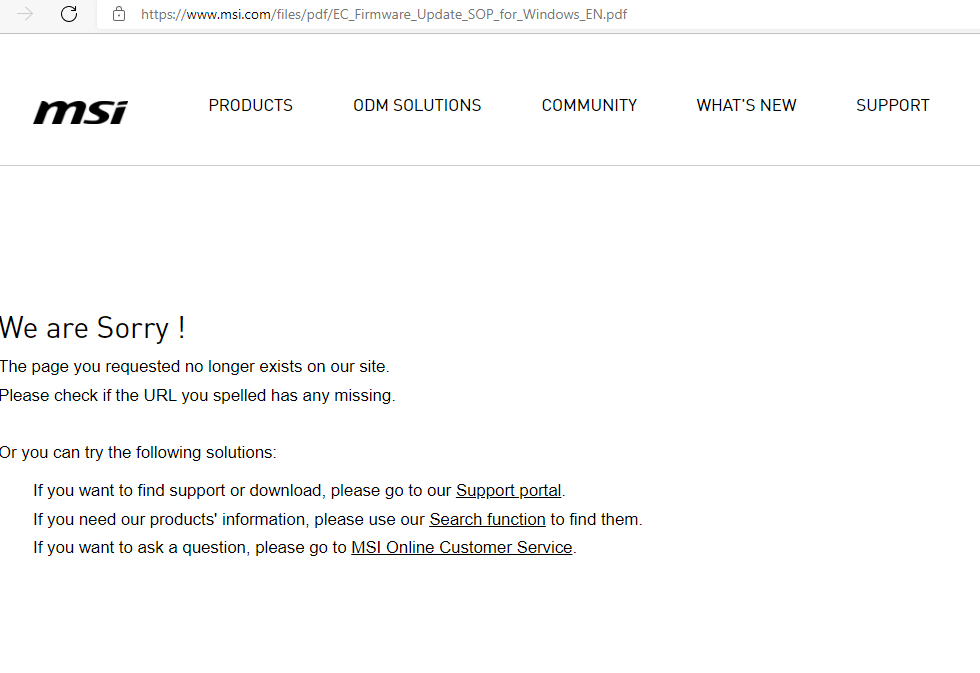This screenshot has height=673, width=980.
Task: Open the WHAT'S NEW menu
Action: pyautogui.click(x=746, y=105)
